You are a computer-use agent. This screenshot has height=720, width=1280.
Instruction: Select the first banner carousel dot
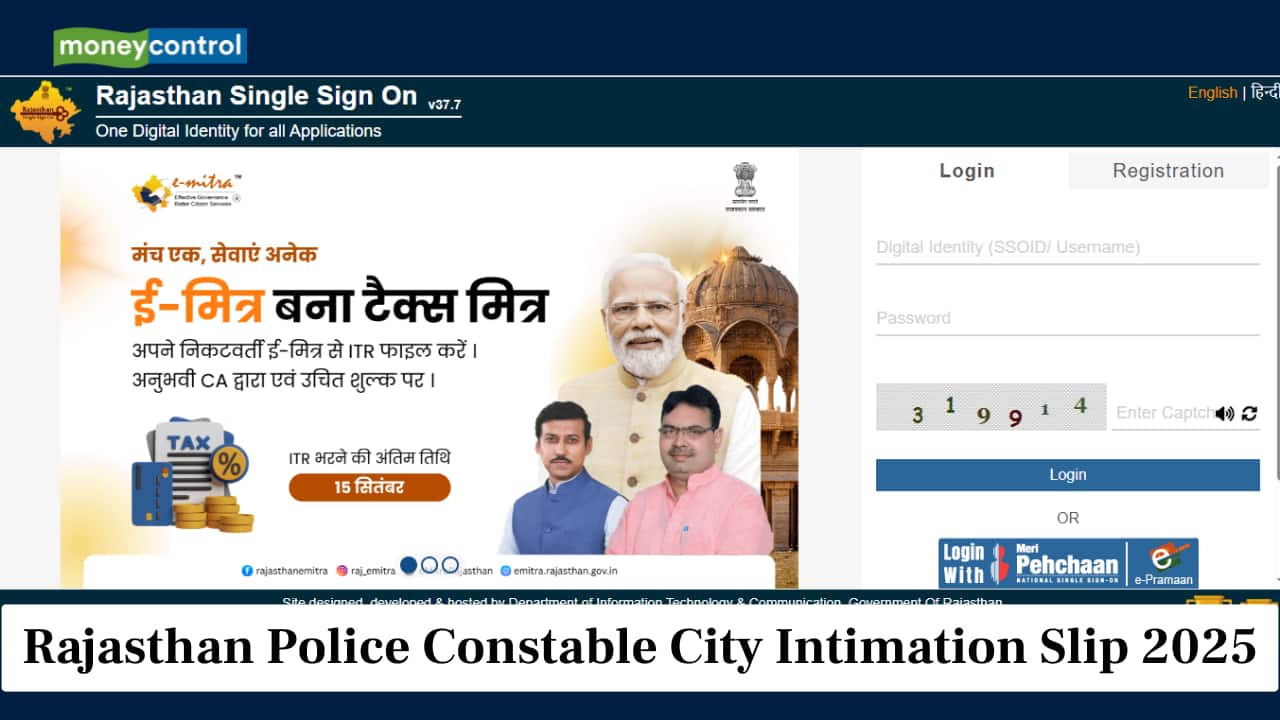click(408, 565)
